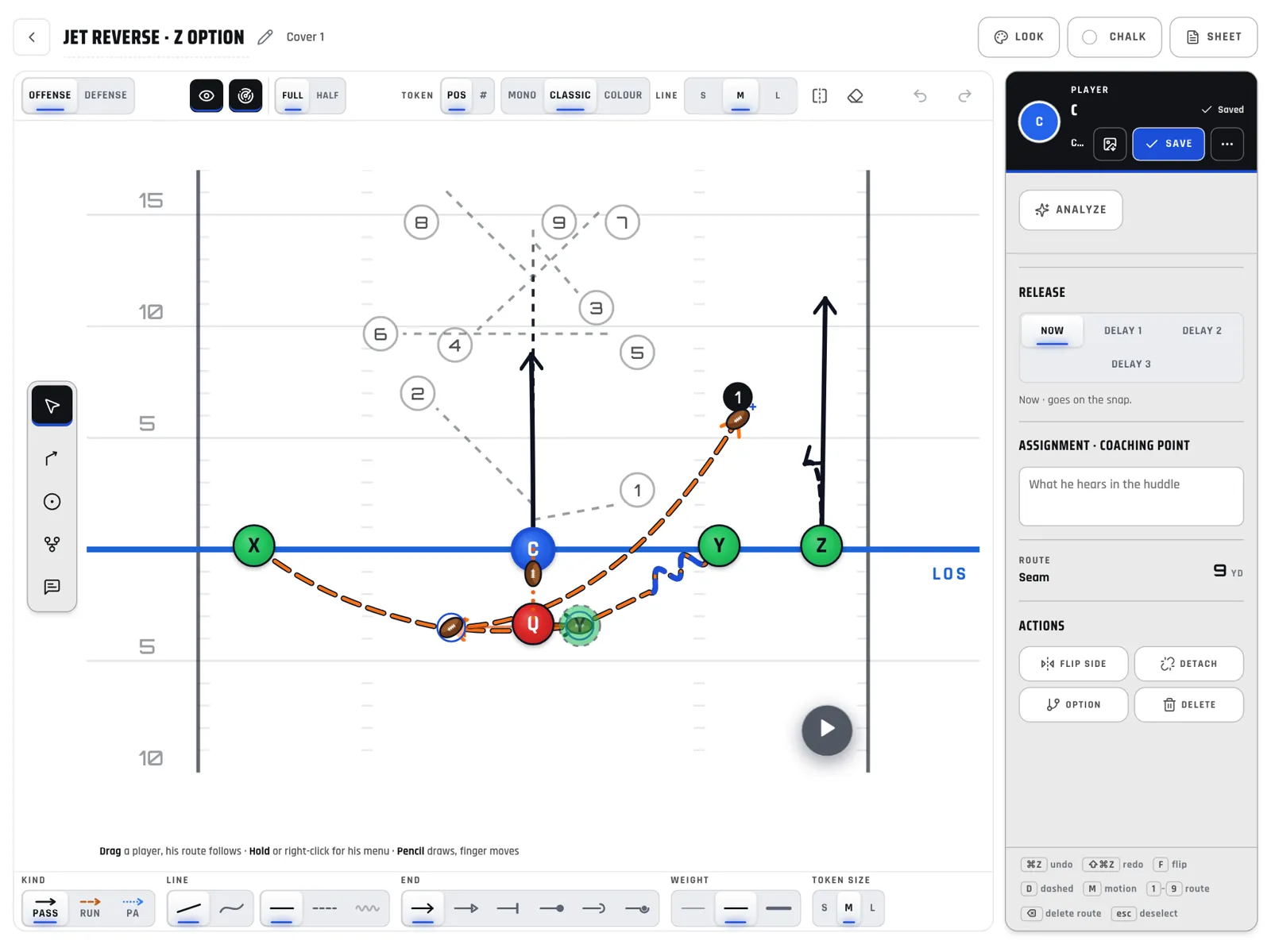This screenshot has width=1271, height=952.
Task: Toggle the eye visibility button
Action: pyautogui.click(x=207, y=95)
